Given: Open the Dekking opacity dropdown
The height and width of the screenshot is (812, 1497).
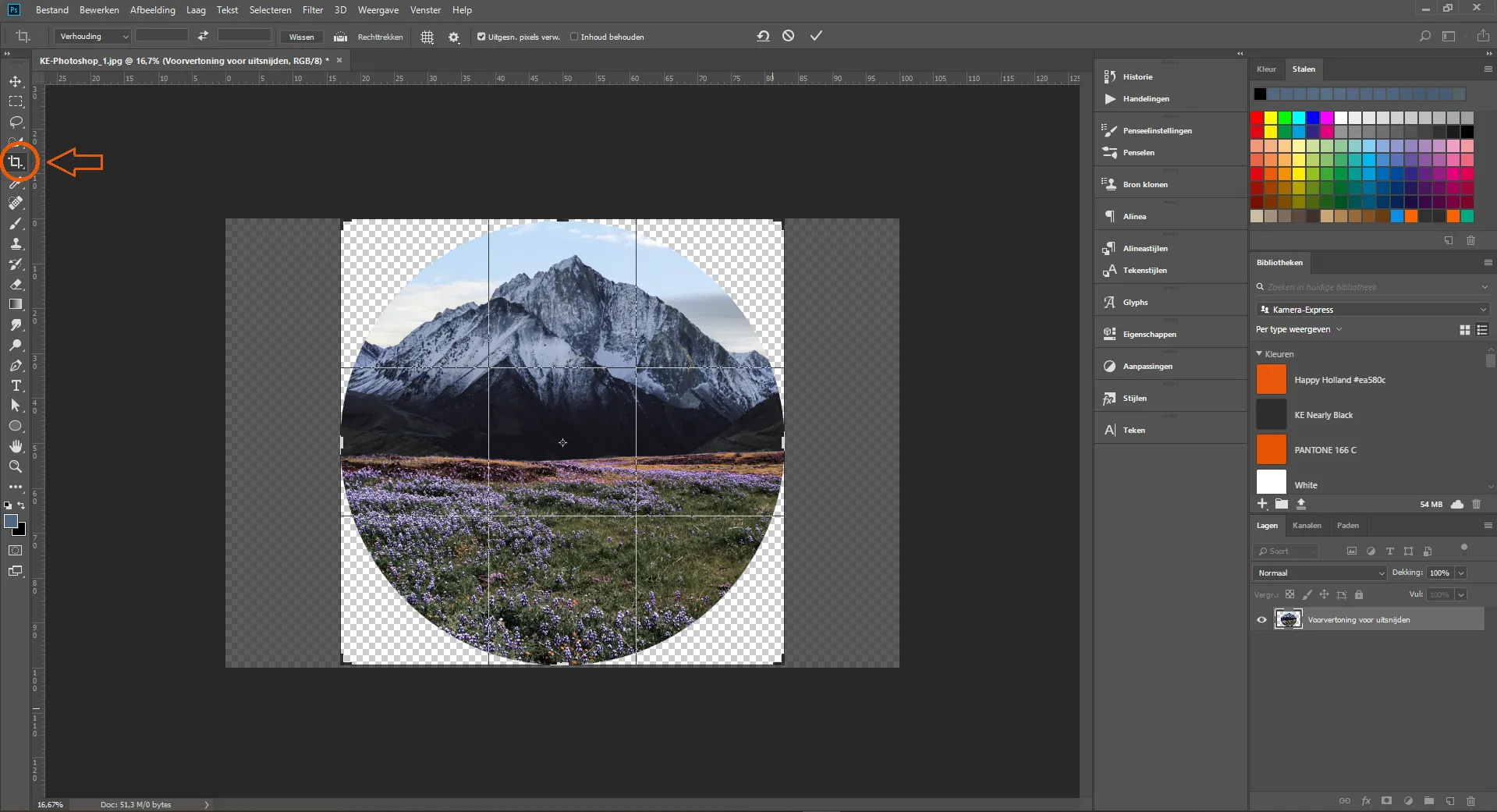Looking at the screenshot, I should point(1461,573).
